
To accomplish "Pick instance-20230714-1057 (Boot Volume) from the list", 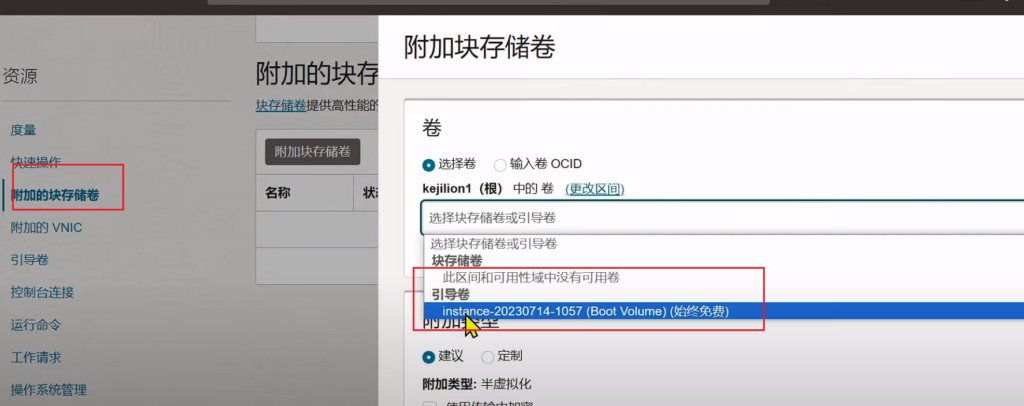I will [x=585, y=312].
